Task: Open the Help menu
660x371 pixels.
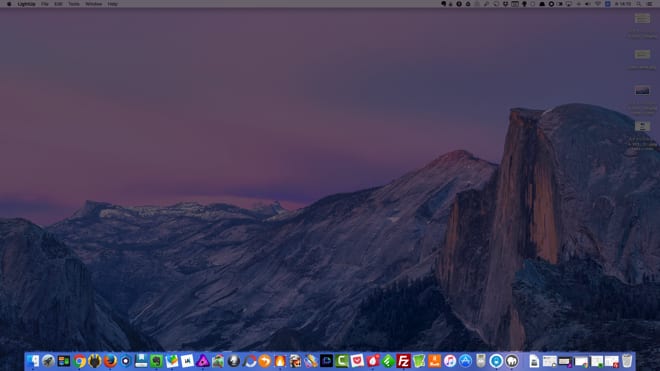Action: 112,4
